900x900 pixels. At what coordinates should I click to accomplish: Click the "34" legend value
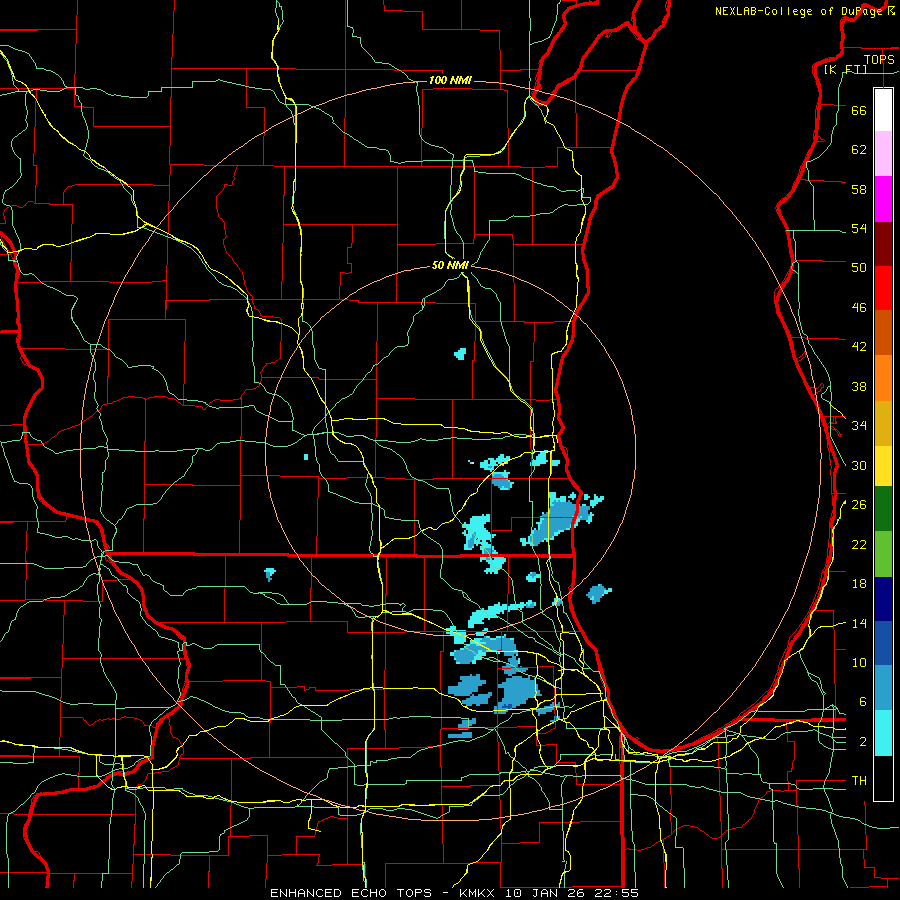(859, 426)
